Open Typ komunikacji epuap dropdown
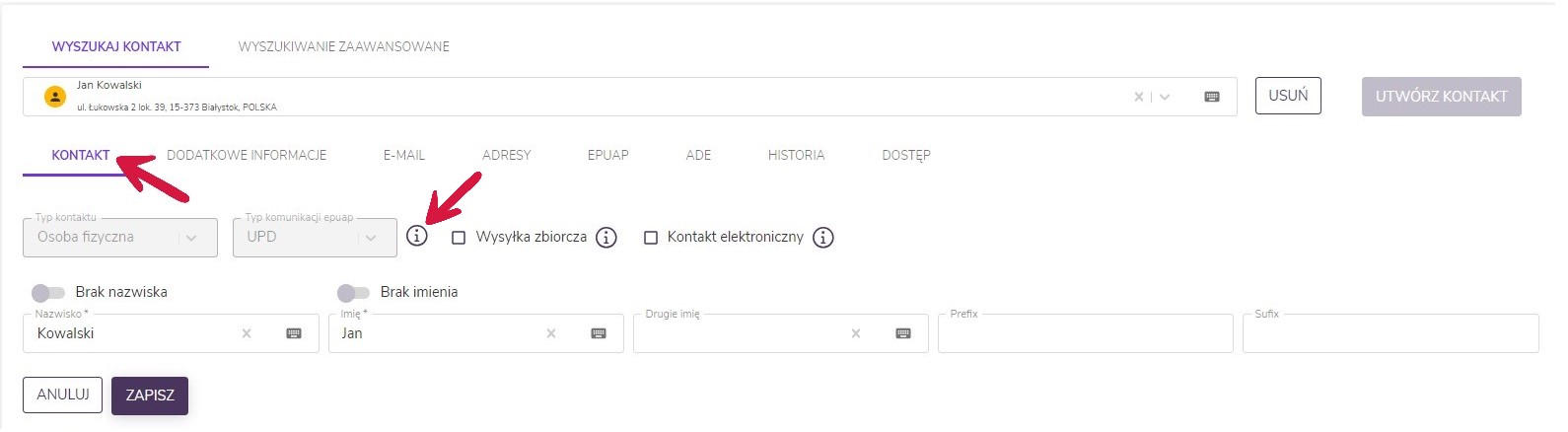The image size is (1568, 432). click(315, 238)
